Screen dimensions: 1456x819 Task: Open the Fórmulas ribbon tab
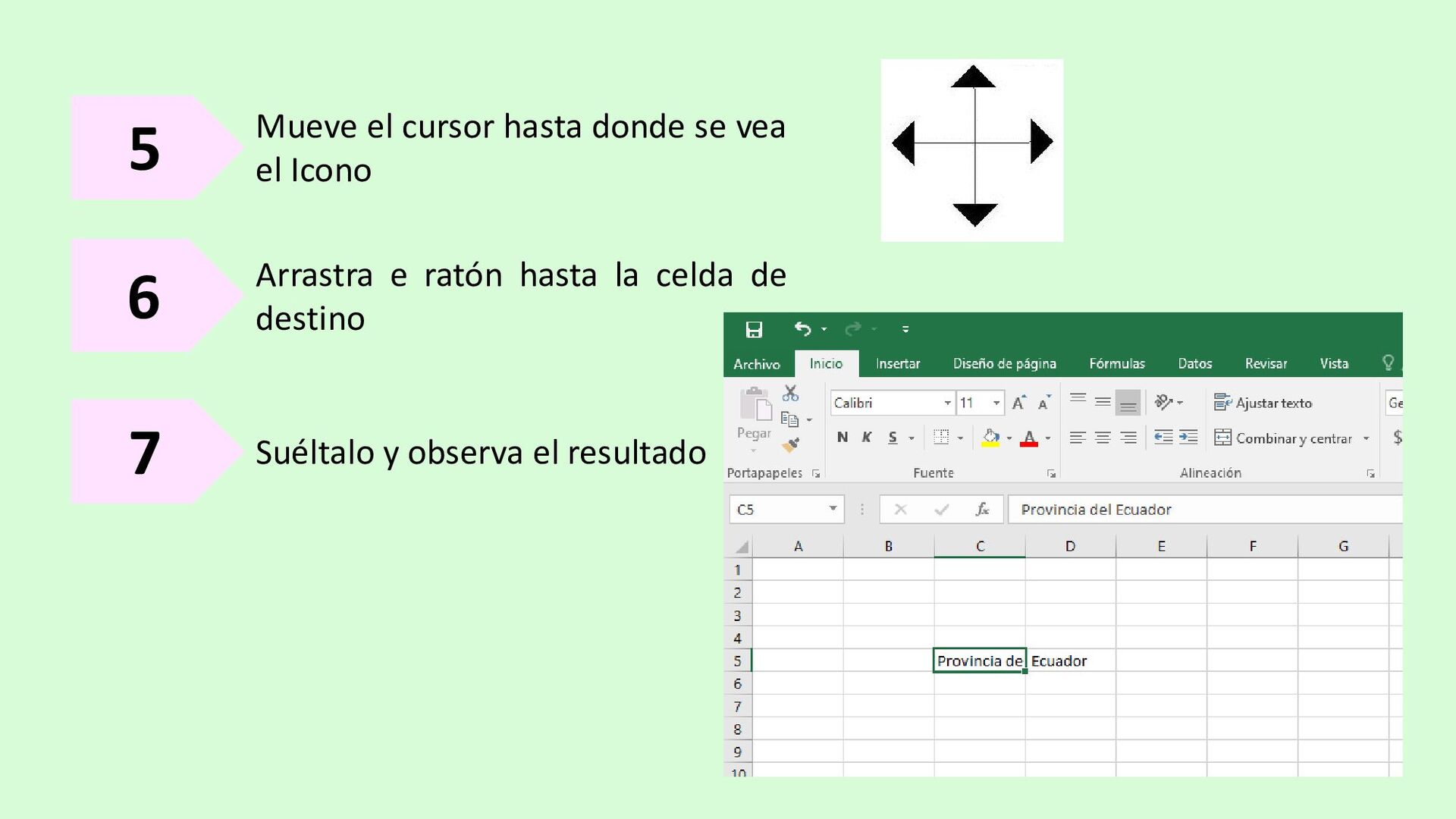pyautogui.click(x=1116, y=364)
